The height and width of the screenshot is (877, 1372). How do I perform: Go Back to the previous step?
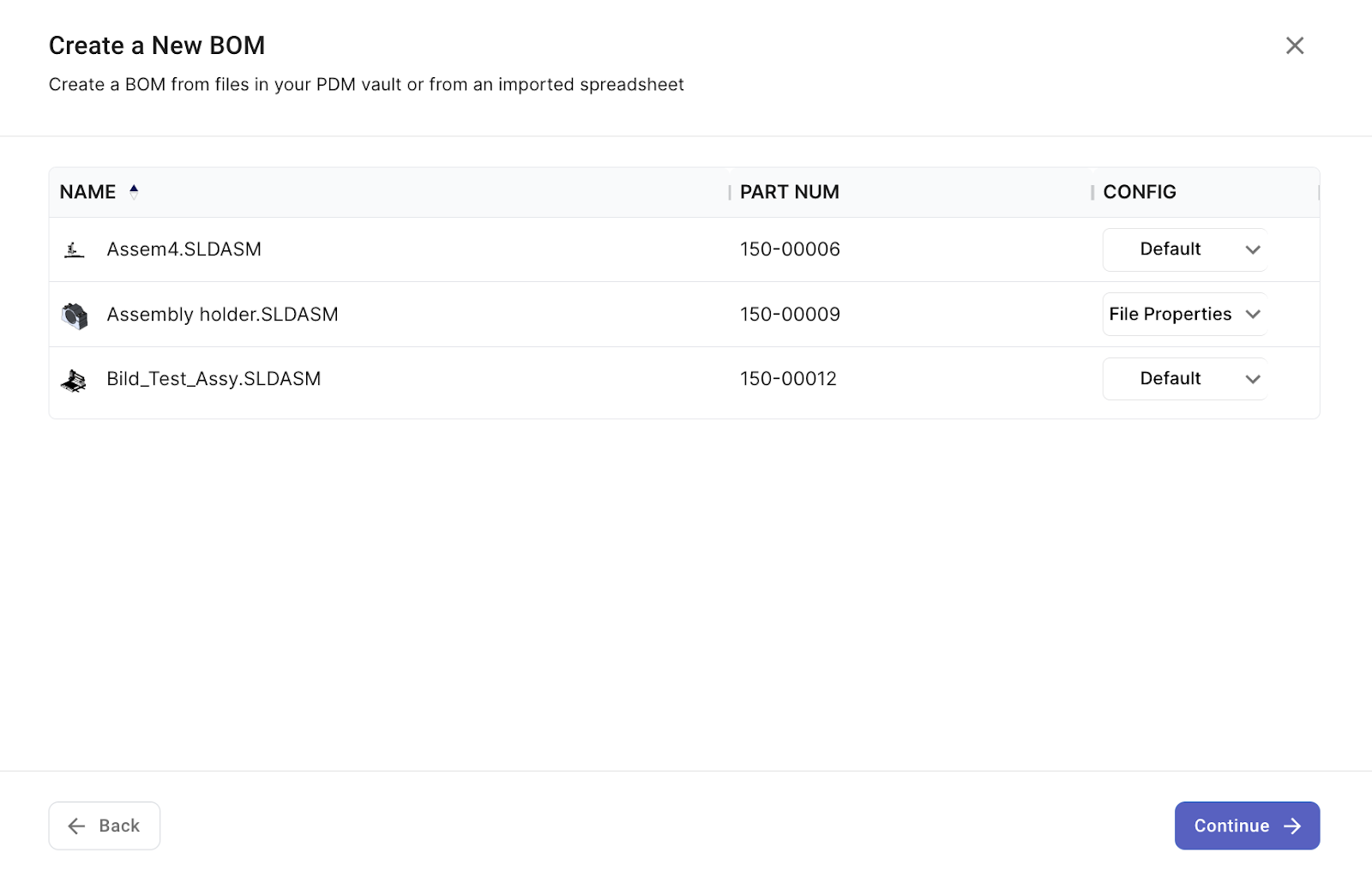pos(105,826)
